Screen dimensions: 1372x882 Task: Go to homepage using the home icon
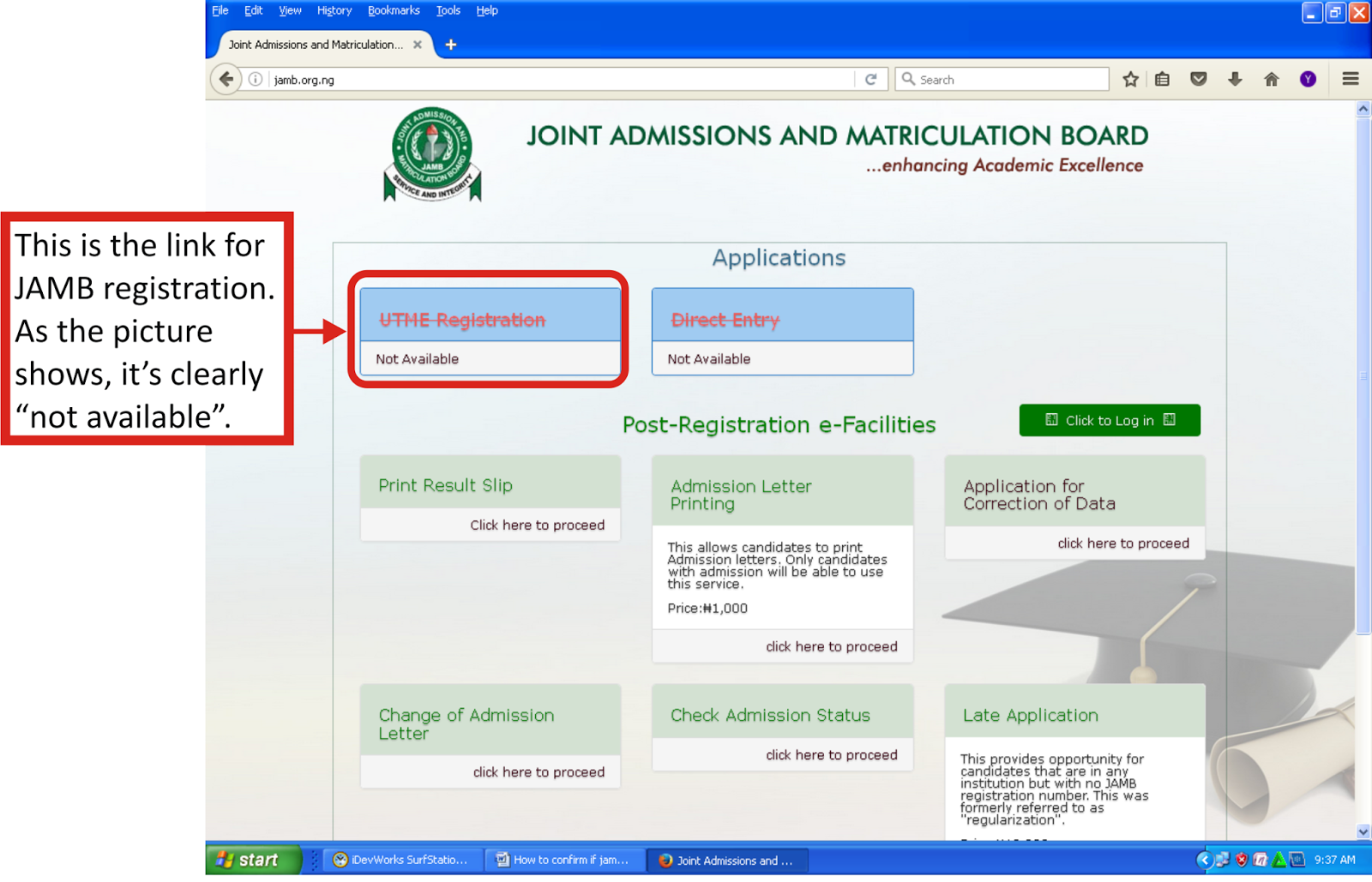coord(1272,79)
